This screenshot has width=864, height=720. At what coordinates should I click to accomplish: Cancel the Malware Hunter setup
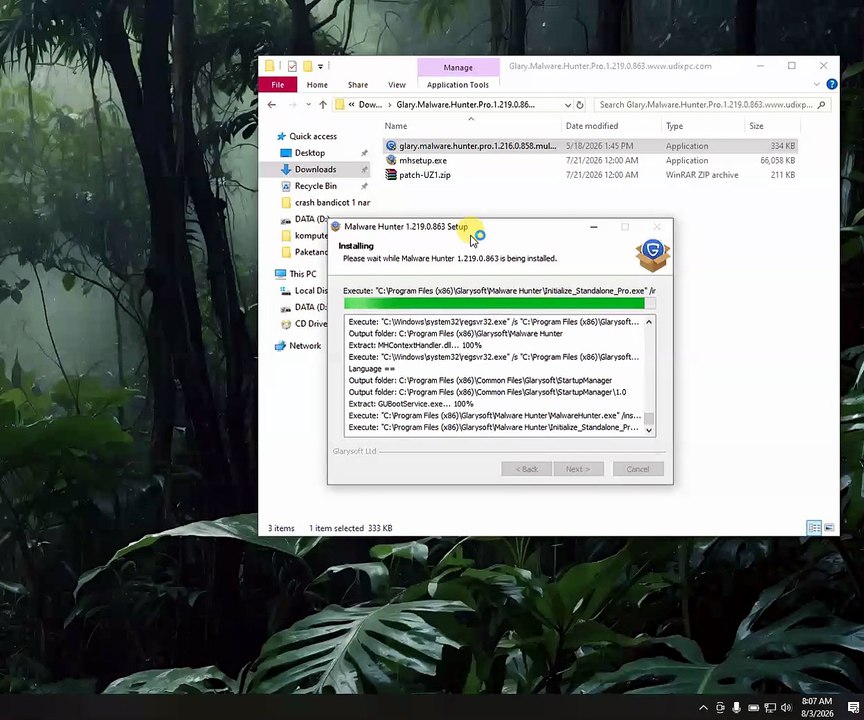click(638, 469)
